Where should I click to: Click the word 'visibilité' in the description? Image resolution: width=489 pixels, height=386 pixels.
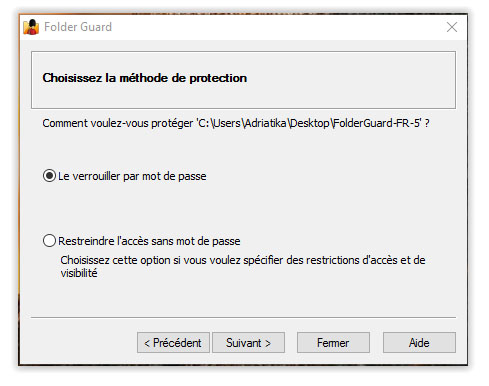click(79, 273)
